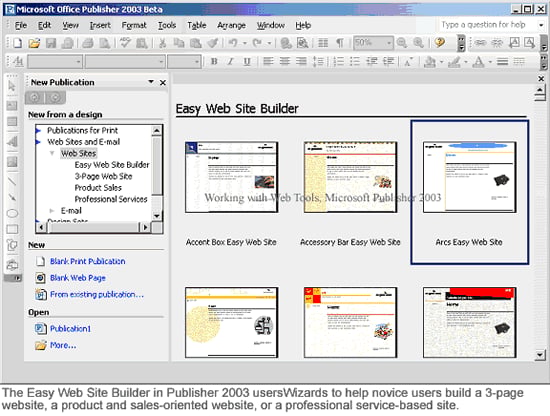The width and height of the screenshot is (550, 416).
Task: Open the Publisher Help question mark icon
Action: 439,43
